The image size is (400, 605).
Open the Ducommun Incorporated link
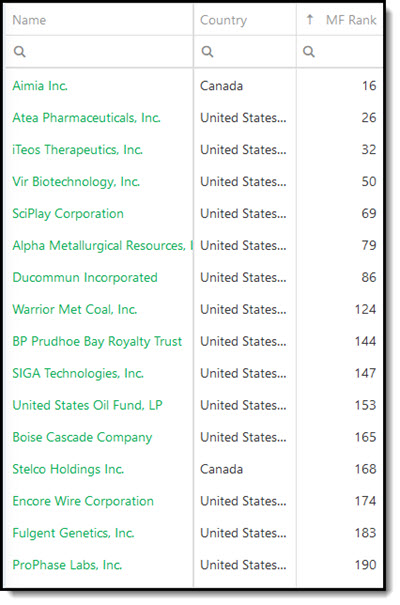pos(85,277)
